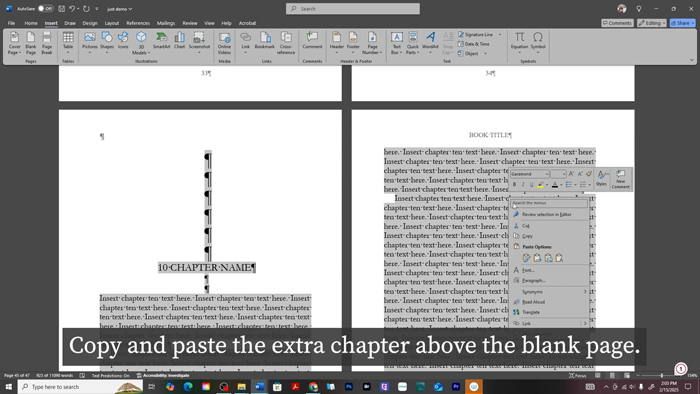Click the Blank Page icon

click(x=31, y=43)
